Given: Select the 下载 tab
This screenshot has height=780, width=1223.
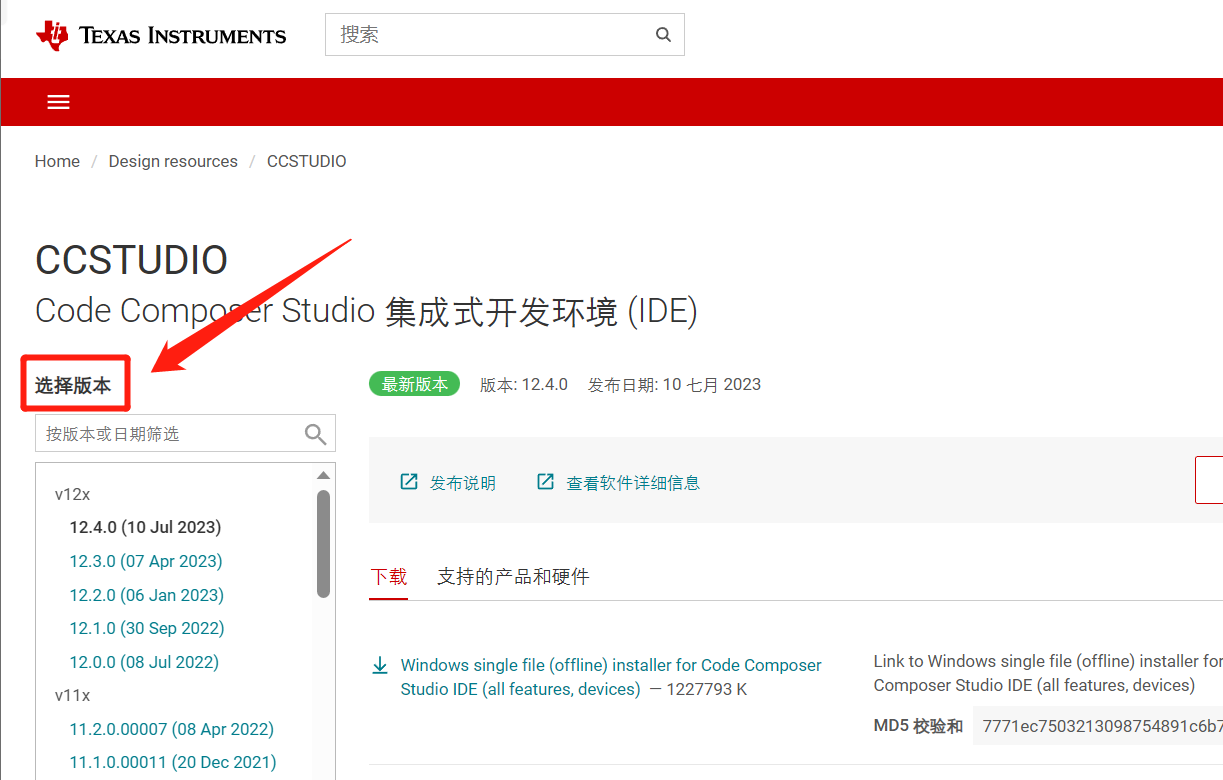Looking at the screenshot, I should 389,576.
